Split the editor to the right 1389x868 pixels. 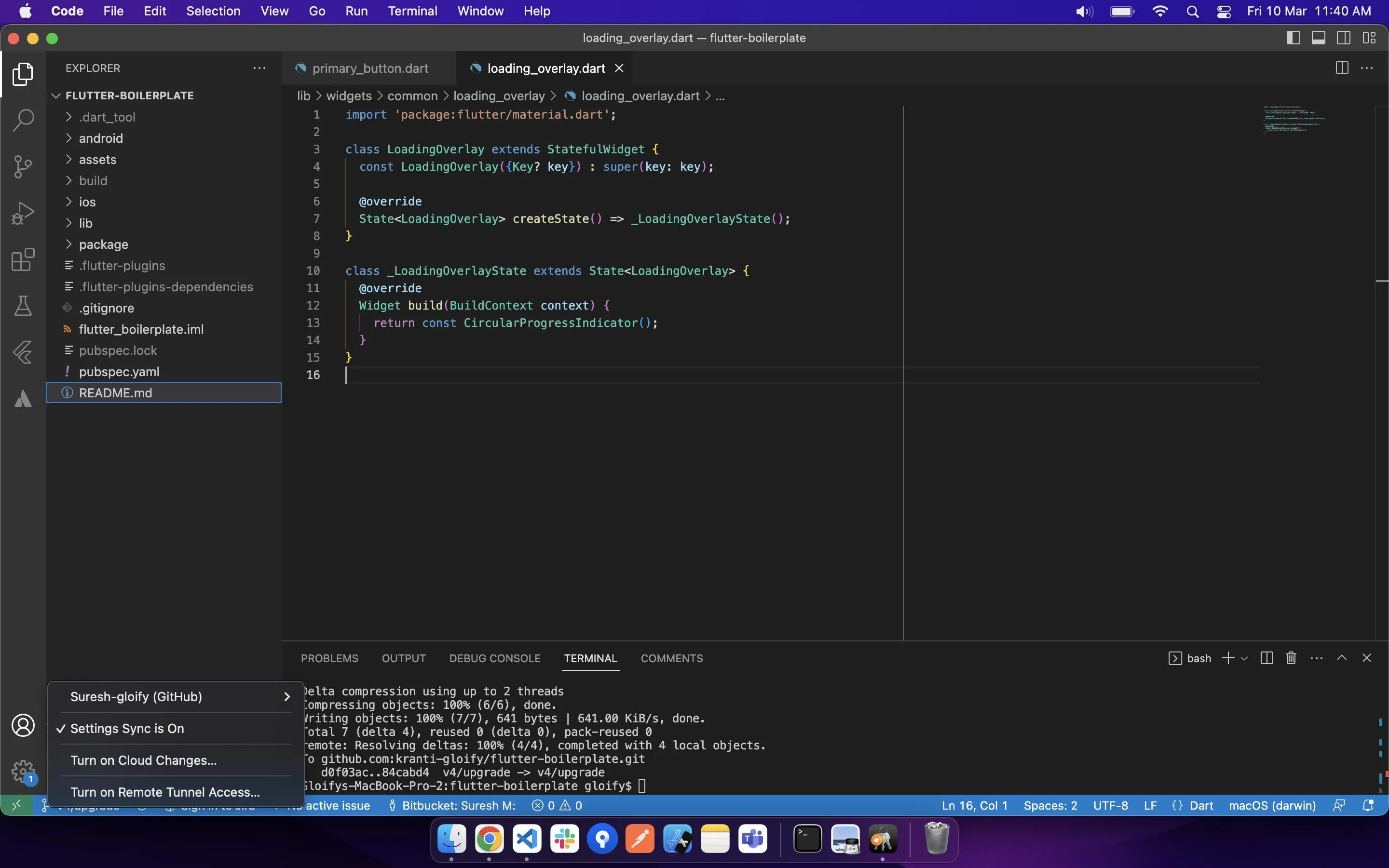click(1341, 68)
